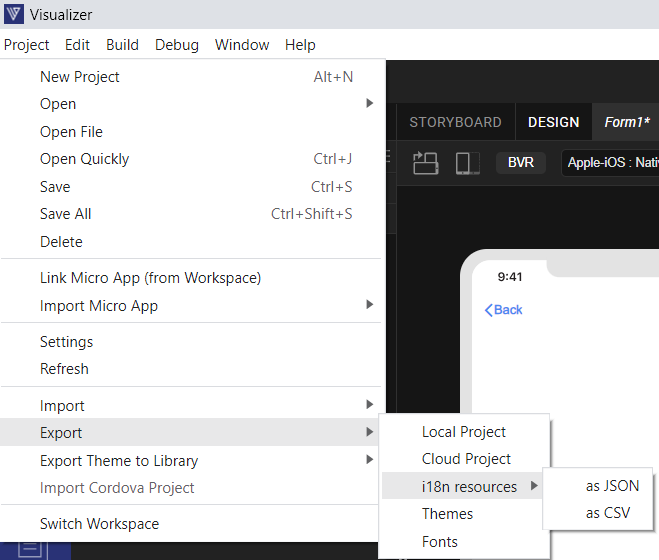This screenshot has height=560, width=659.
Task: Open the Apple-iOS Native platform dropdown
Action: click(x=610, y=163)
